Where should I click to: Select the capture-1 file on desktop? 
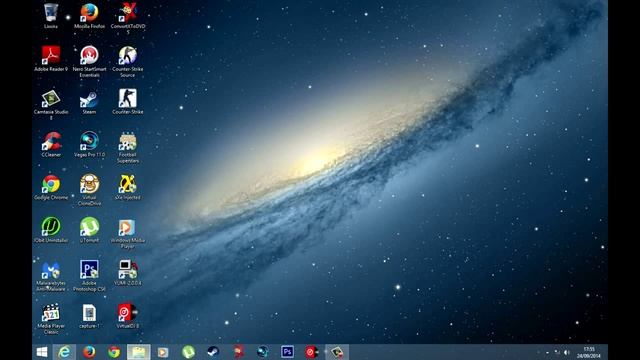point(89,316)
